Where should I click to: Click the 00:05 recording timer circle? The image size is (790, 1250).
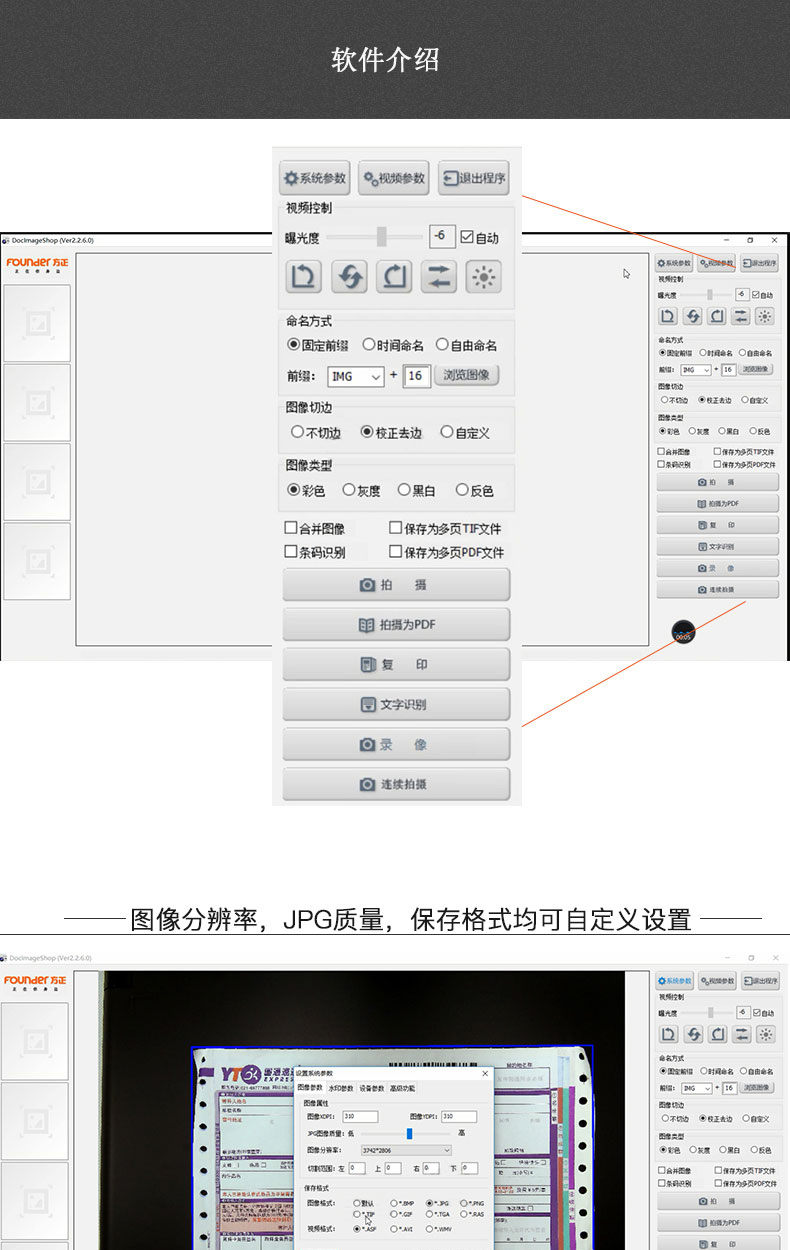[684, 633]
